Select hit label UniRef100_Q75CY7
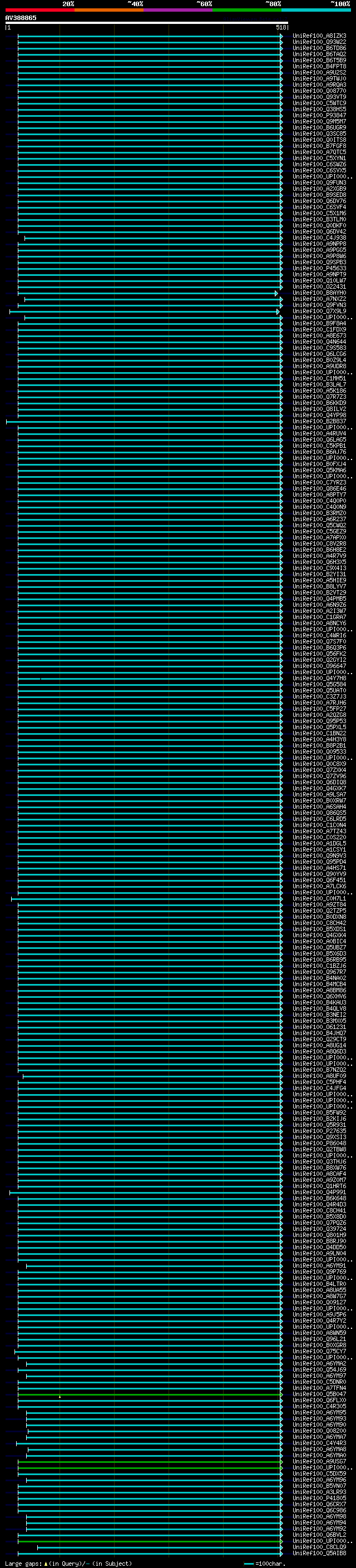Viewport: 356px width, 1568px height. click(x=319, y=1351)
